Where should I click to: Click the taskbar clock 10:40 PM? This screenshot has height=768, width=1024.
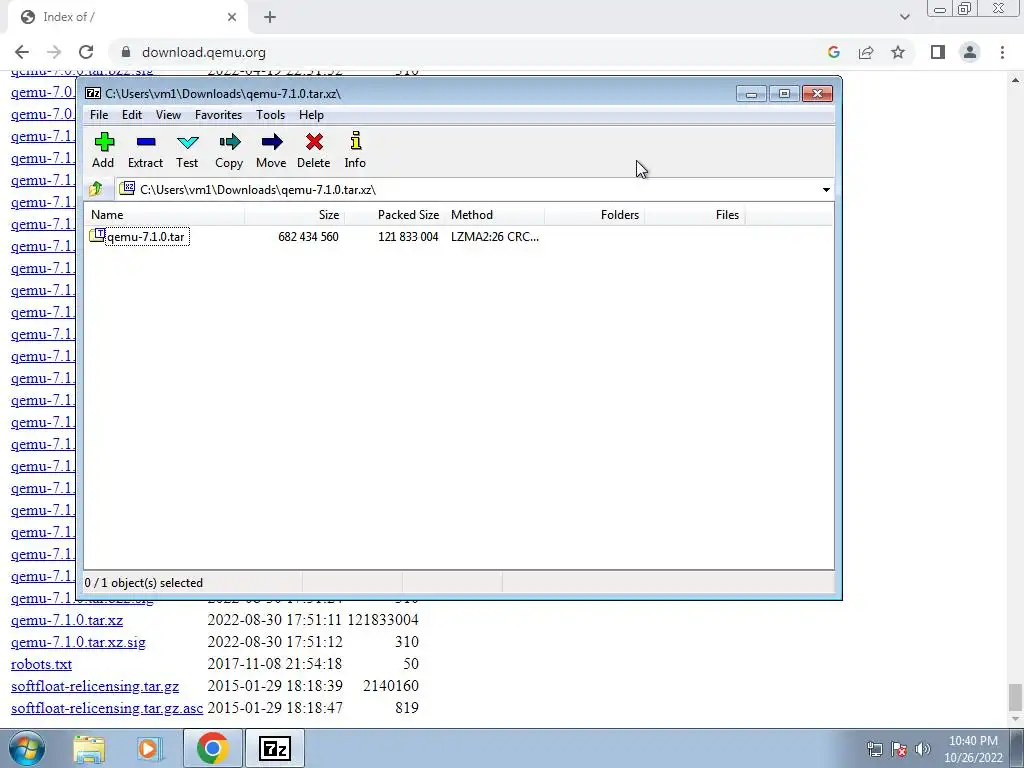tap(973, 741)
